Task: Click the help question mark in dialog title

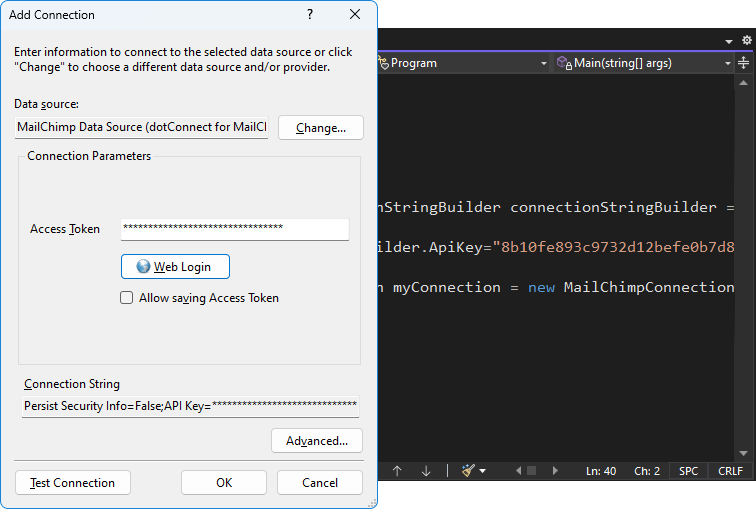Action: [310, 14]
